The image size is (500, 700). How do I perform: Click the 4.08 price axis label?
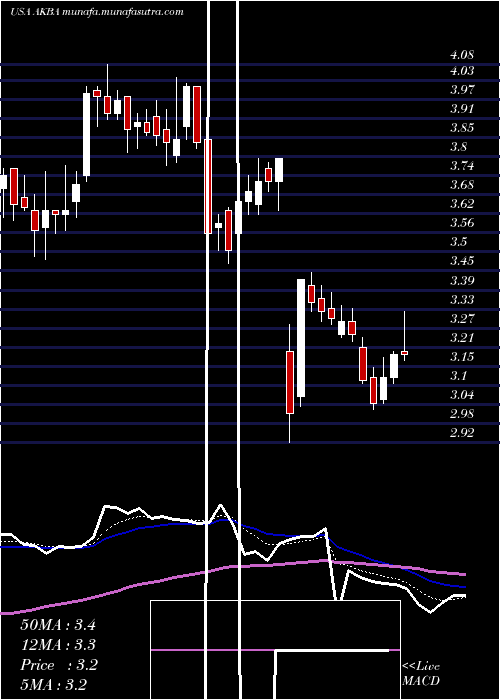click(462, 55)
